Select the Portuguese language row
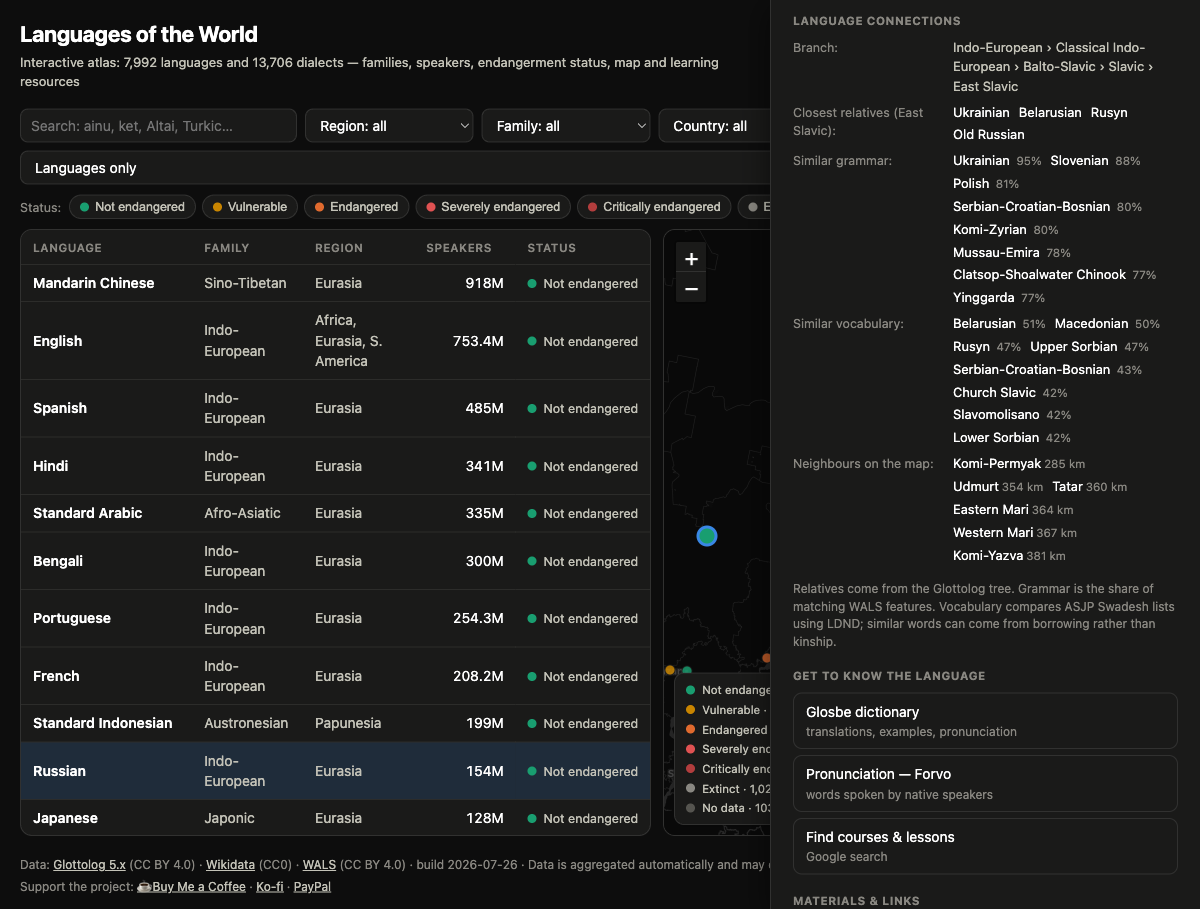Image resolution: width=1200 pixels, height=909 pixels. tap(335, 618)
